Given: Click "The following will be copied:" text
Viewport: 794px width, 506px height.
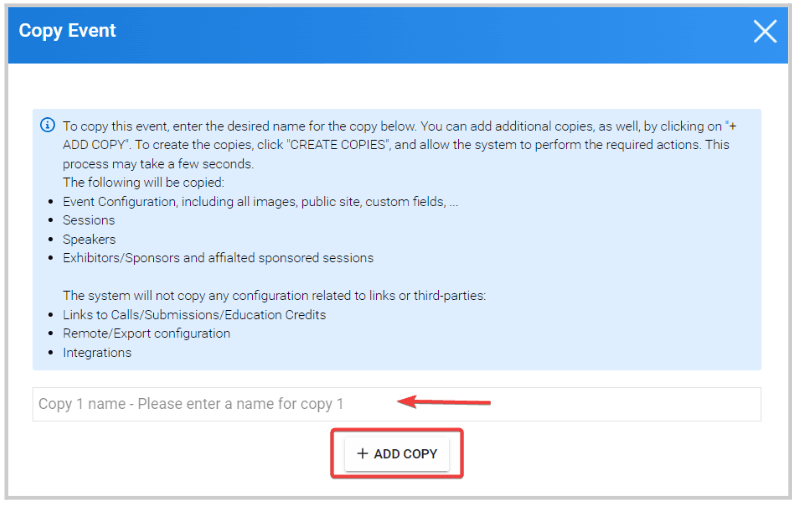Looking at the screenshot, I should [x=143, y=182].
